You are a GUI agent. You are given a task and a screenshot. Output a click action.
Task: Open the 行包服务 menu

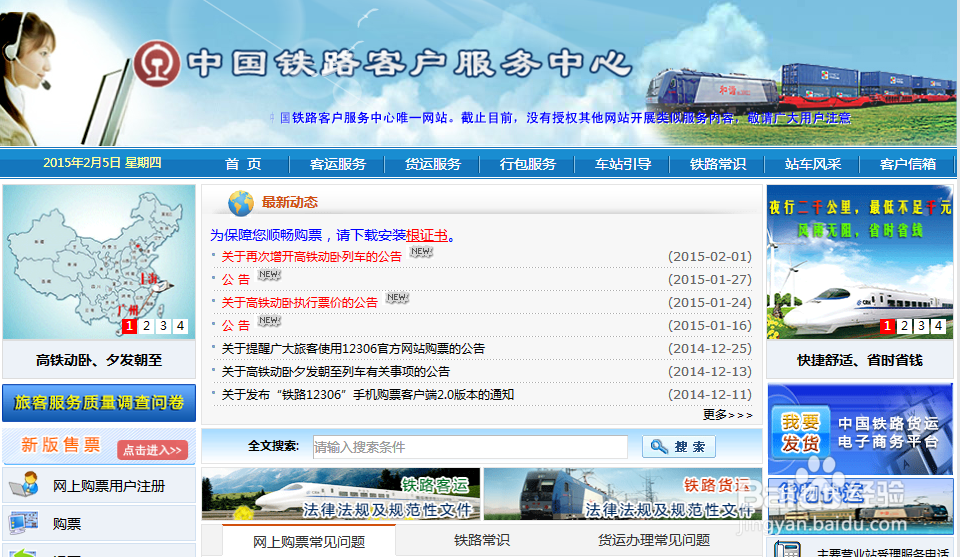[527, 164]
